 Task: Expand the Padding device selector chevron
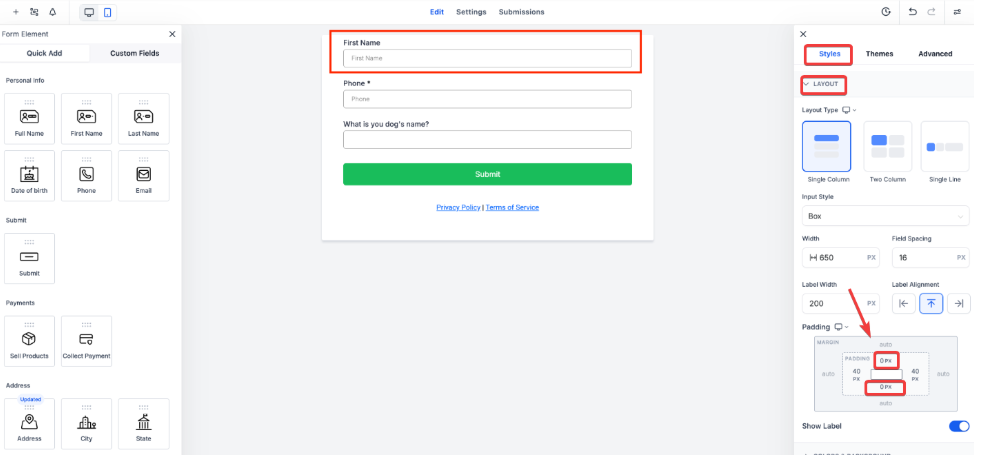tap(846, 327)
